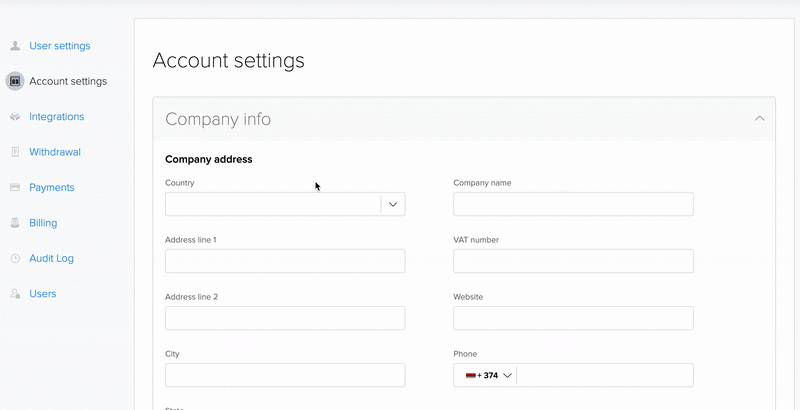Viewport: 800px width, 410px height.
Task: Go to Integrations menu item
Action: point(56,117)
